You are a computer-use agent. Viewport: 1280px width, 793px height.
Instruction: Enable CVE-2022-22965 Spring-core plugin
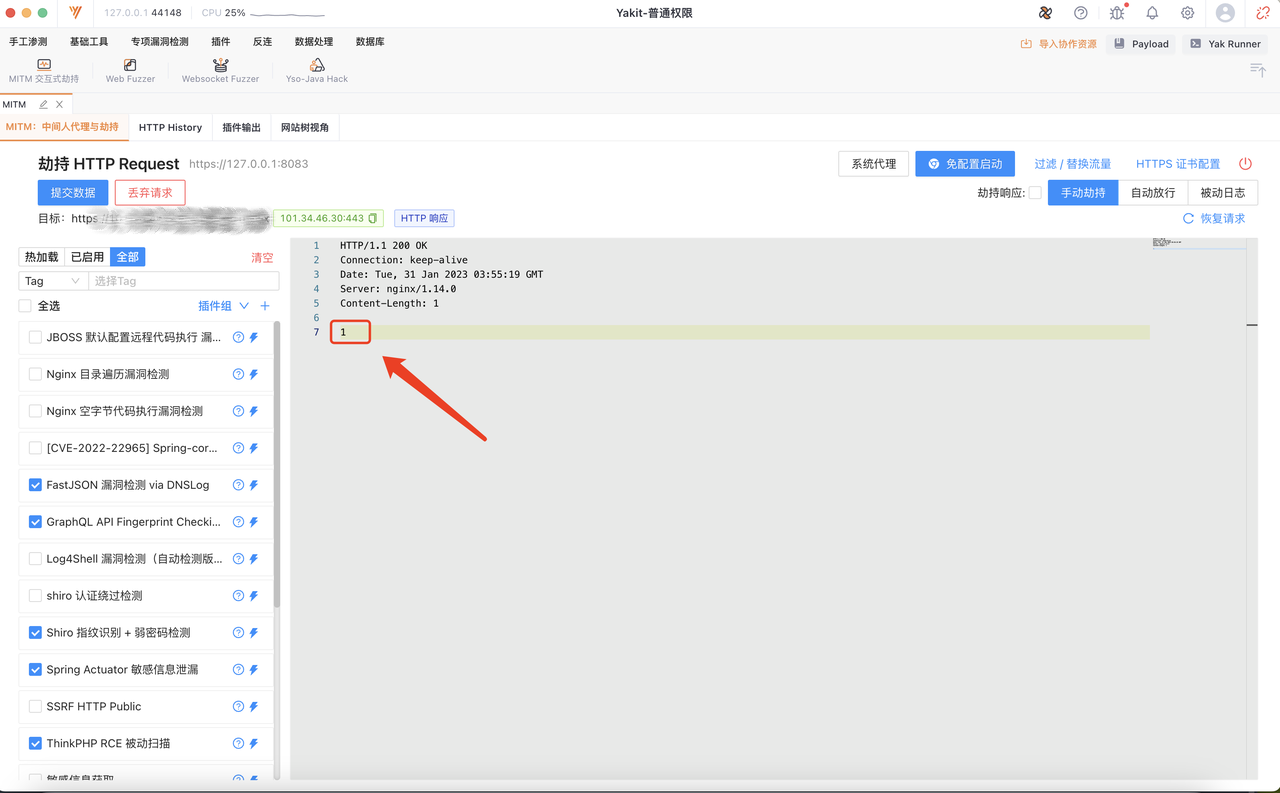click(x=36, y=448)
